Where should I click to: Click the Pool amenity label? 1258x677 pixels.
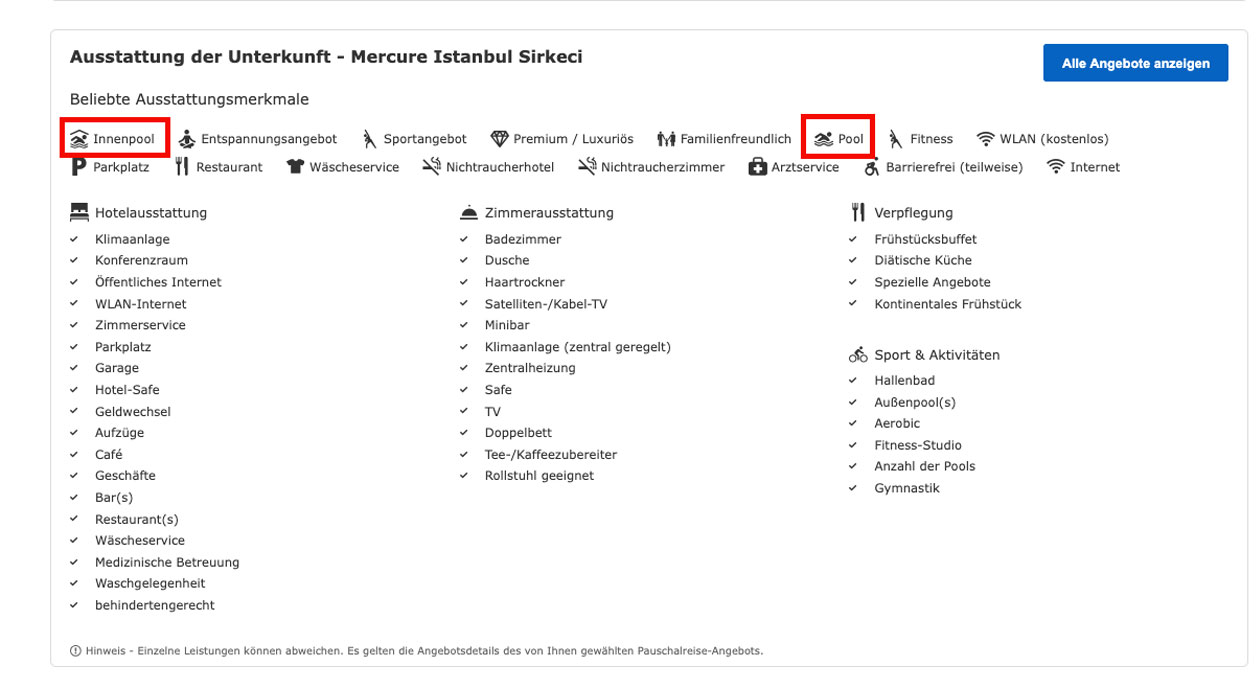[x=851, y=139]
